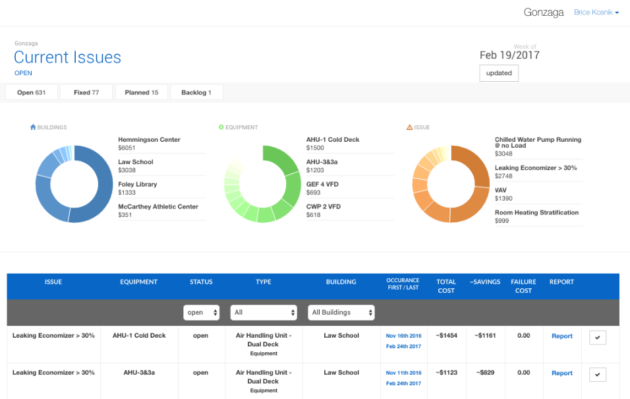The image size is (630, 399).
Task: Check the box for AHU-1 Cold Deck row
Action: [x=597, y=338]
